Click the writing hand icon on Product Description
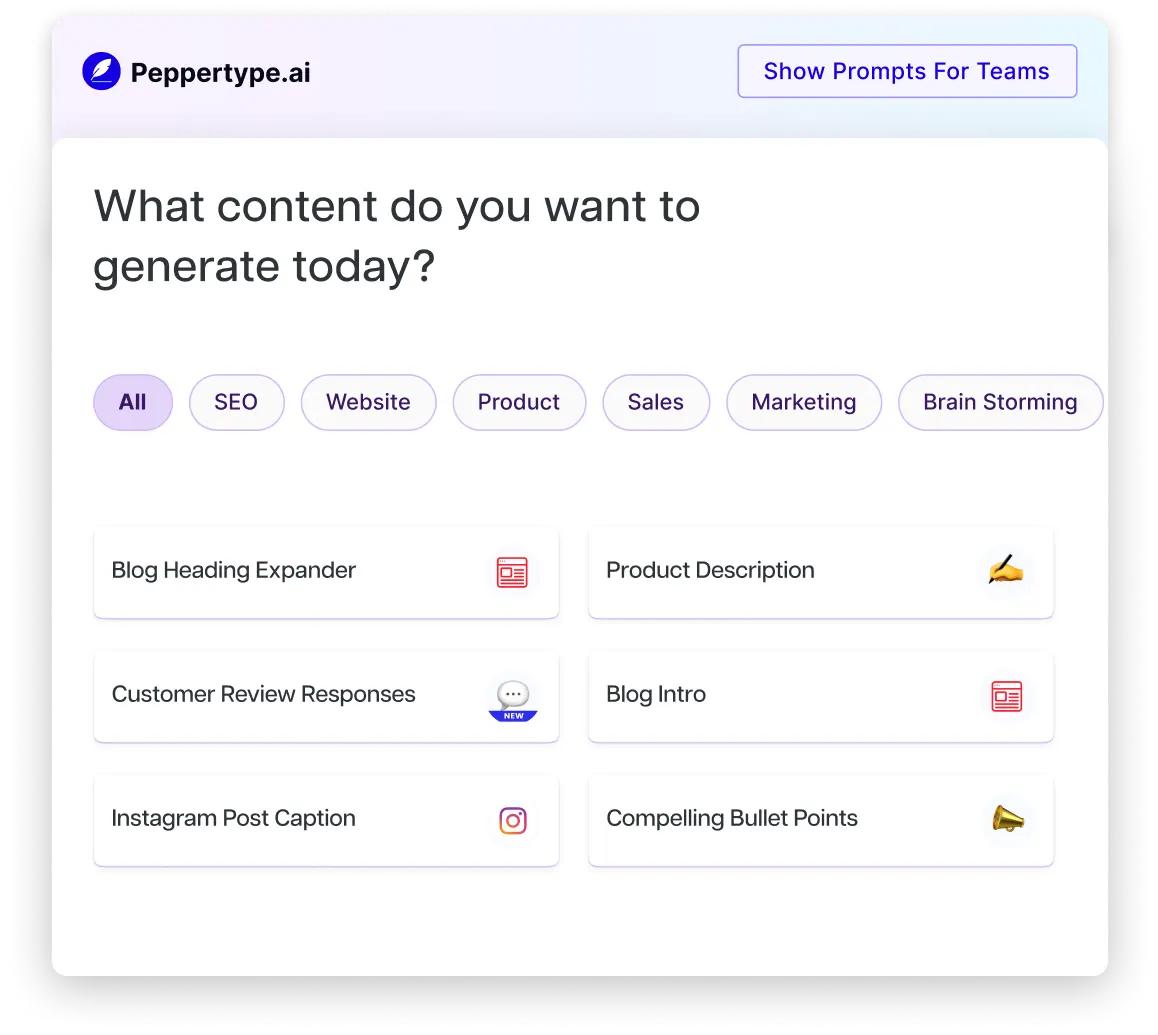1158x1035 pixels. pos(1006,570)
